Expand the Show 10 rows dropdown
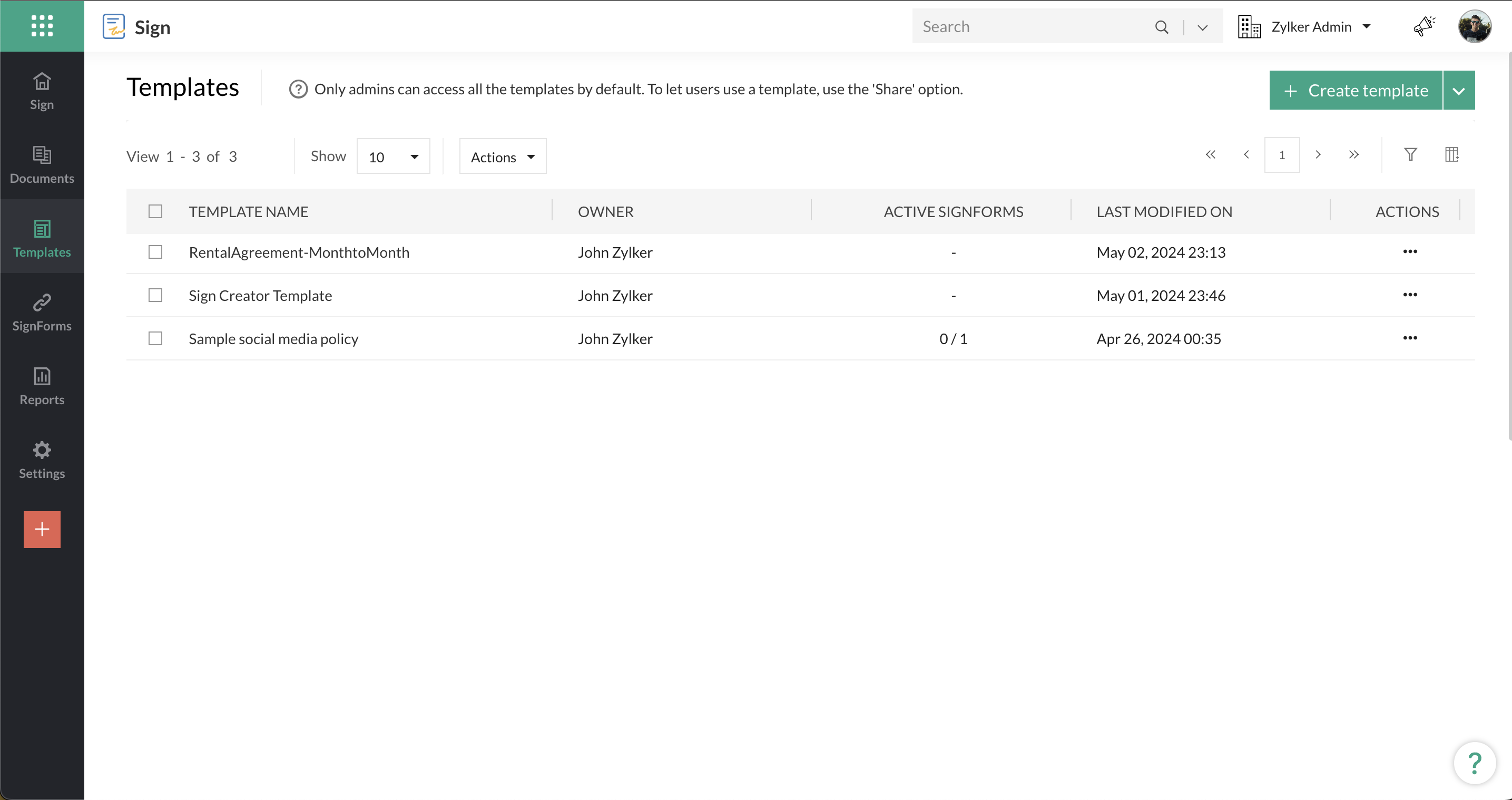Image resolution: width=1512 pixels, height=800 pixels. [x=392, y=157]
